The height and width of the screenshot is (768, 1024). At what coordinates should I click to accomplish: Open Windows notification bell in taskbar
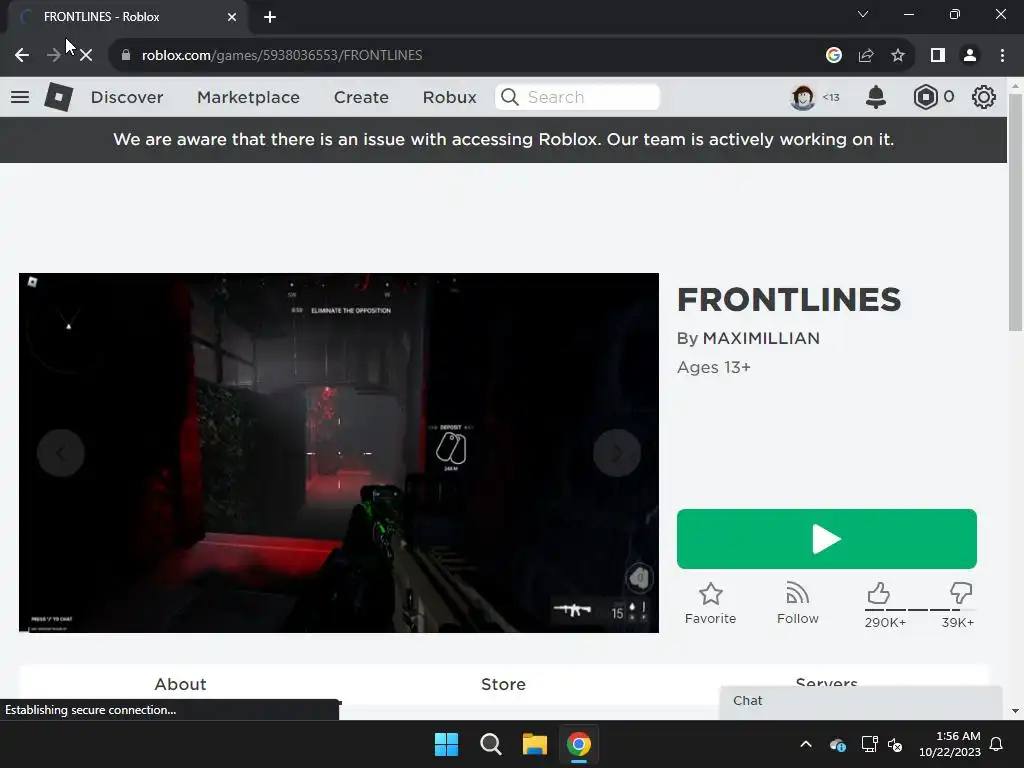point(997,744)
